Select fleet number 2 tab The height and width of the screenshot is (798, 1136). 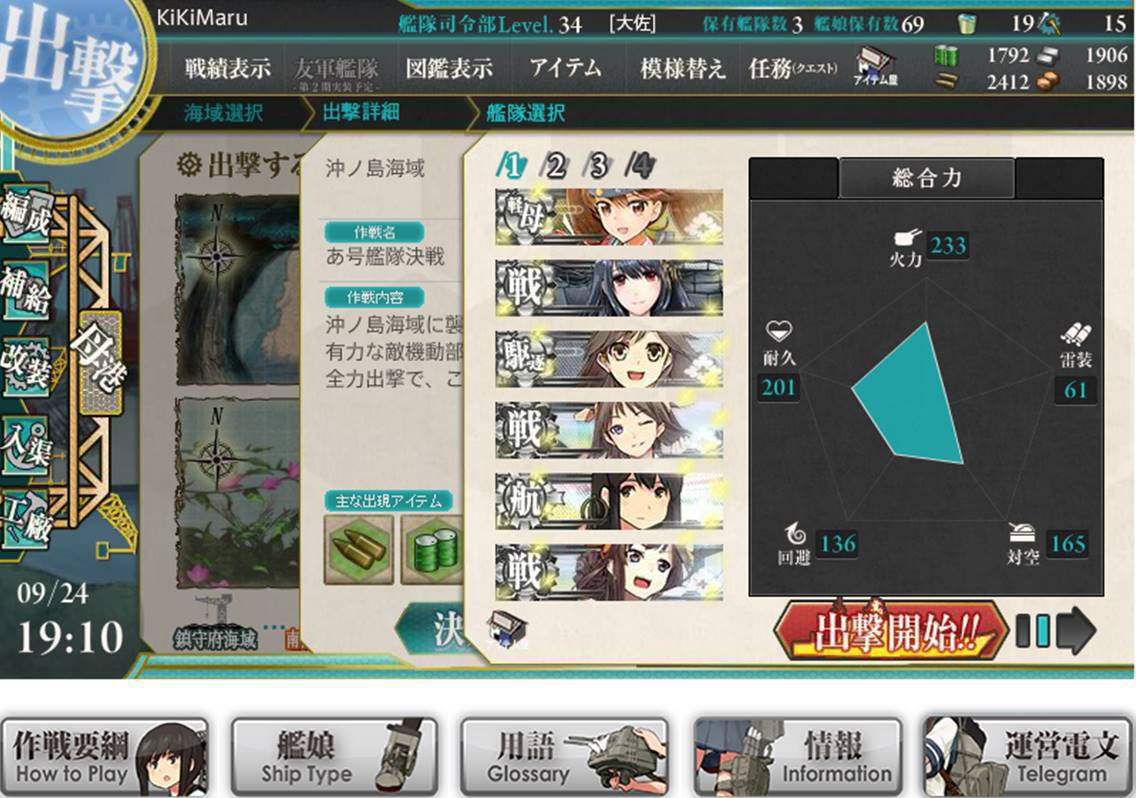pyautogui.click(x=554, y=166)
